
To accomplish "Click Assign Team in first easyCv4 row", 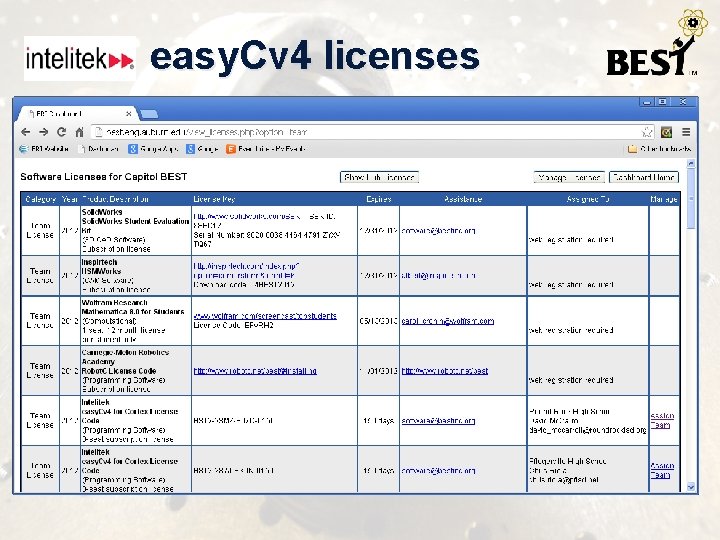I will [x=662, y=420].
